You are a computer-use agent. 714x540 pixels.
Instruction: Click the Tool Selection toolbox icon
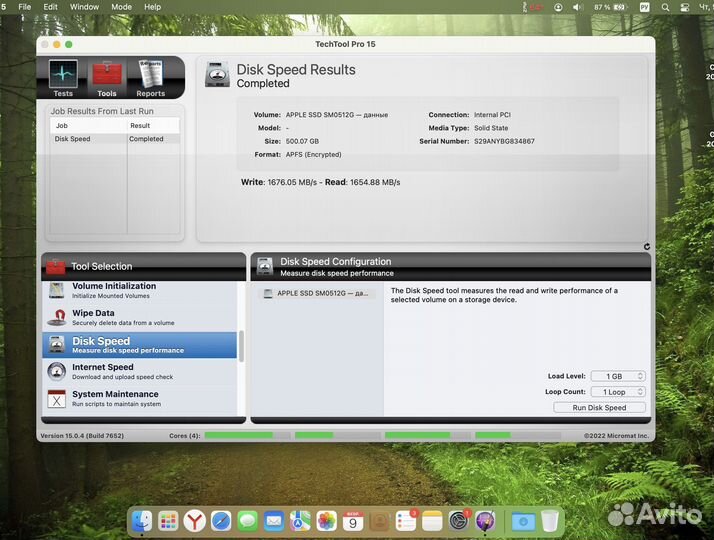coord(56,266)
